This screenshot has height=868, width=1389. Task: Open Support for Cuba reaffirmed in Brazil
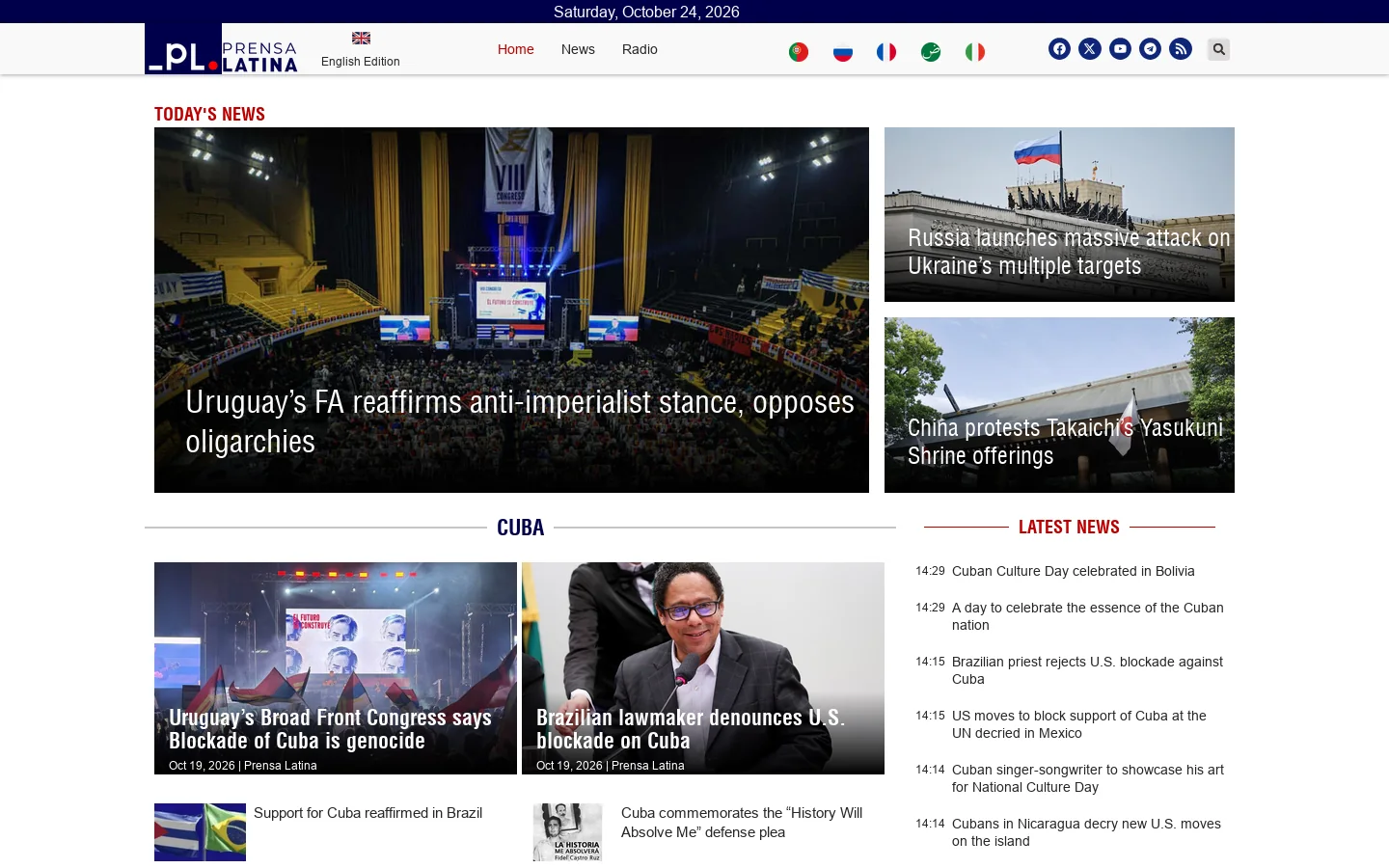click(368, 813)
